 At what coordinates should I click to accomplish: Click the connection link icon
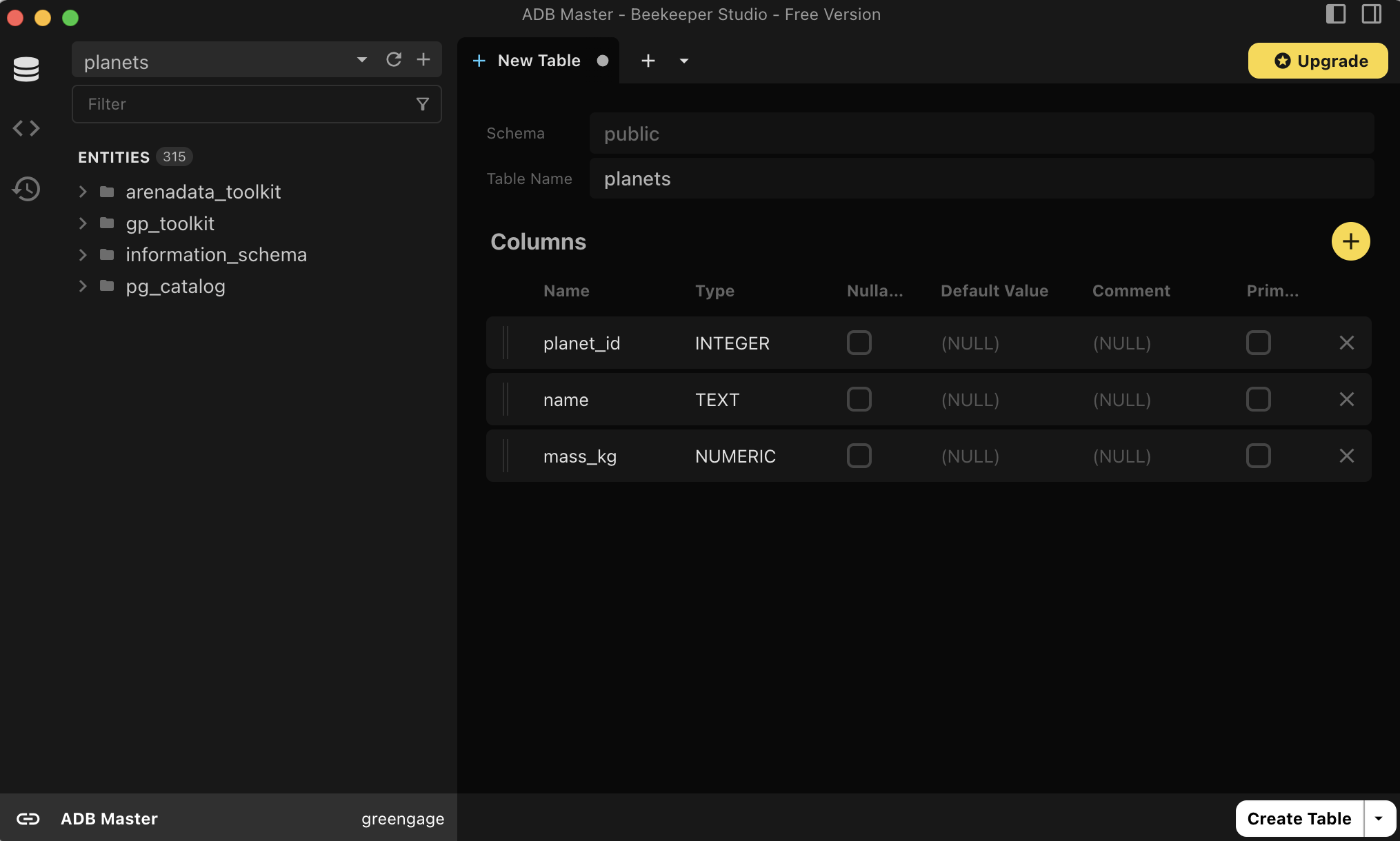(28, 818)
